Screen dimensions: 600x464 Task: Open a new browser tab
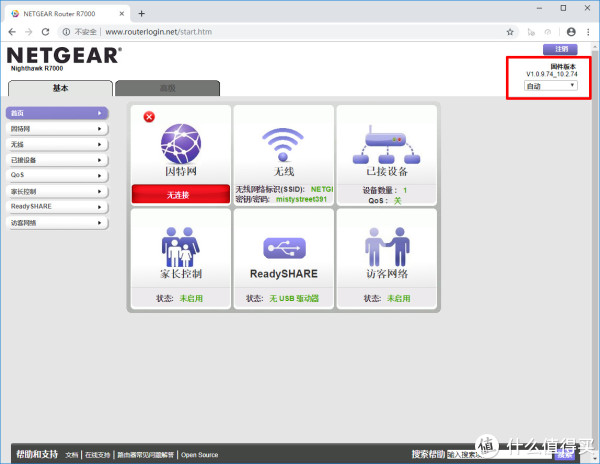tap(141, 13)
